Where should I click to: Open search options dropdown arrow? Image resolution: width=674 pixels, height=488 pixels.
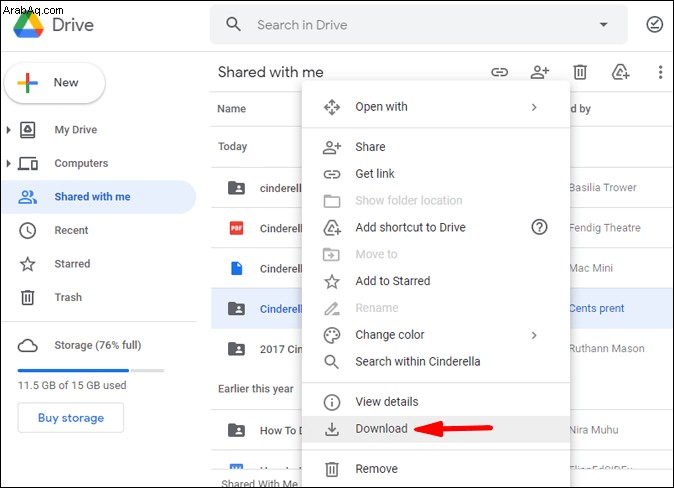click(x=604, y=25)
